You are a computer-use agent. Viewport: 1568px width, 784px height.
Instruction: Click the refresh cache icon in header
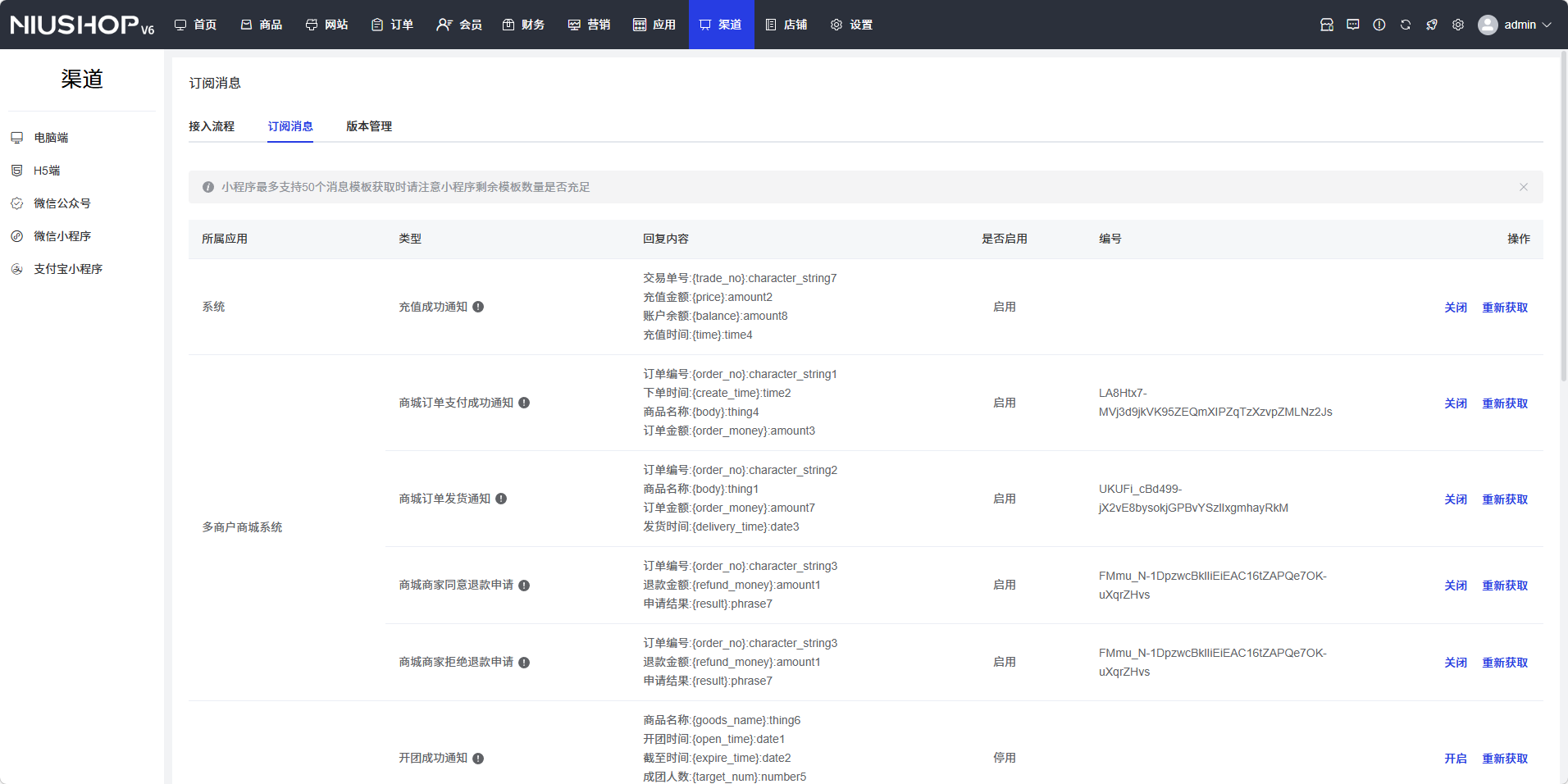pos(1405,25)
